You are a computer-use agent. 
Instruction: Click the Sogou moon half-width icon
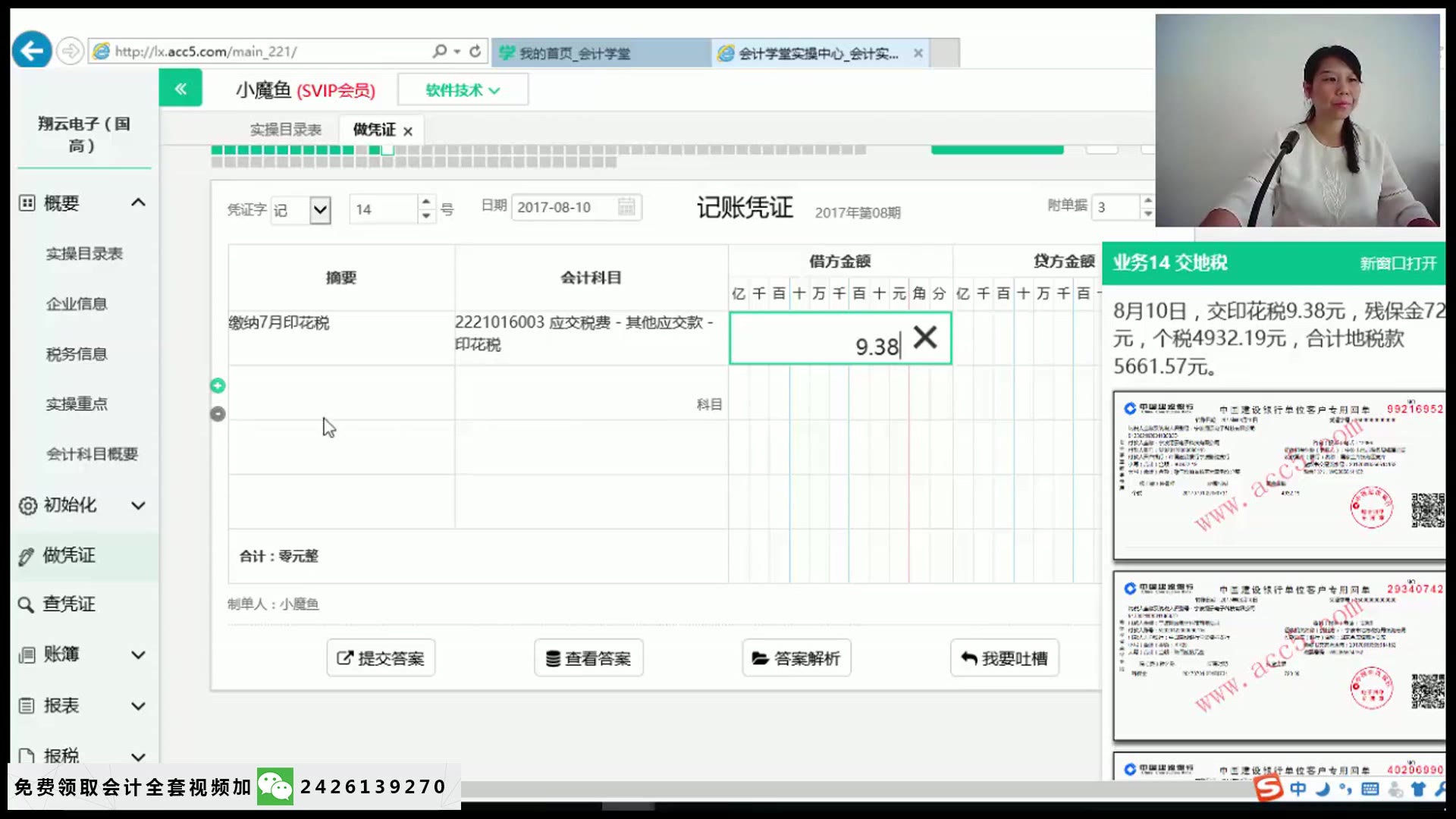click(1323, 789)
